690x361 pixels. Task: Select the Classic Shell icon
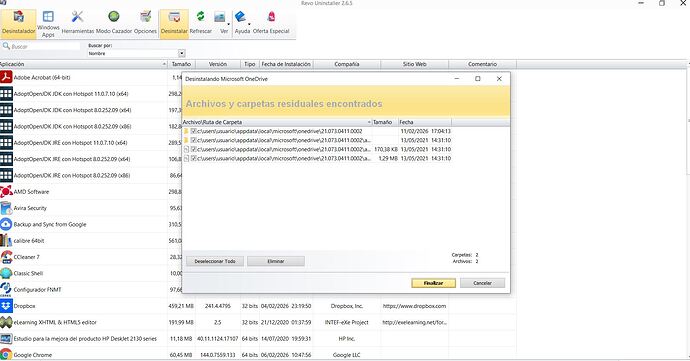(6, 273)
